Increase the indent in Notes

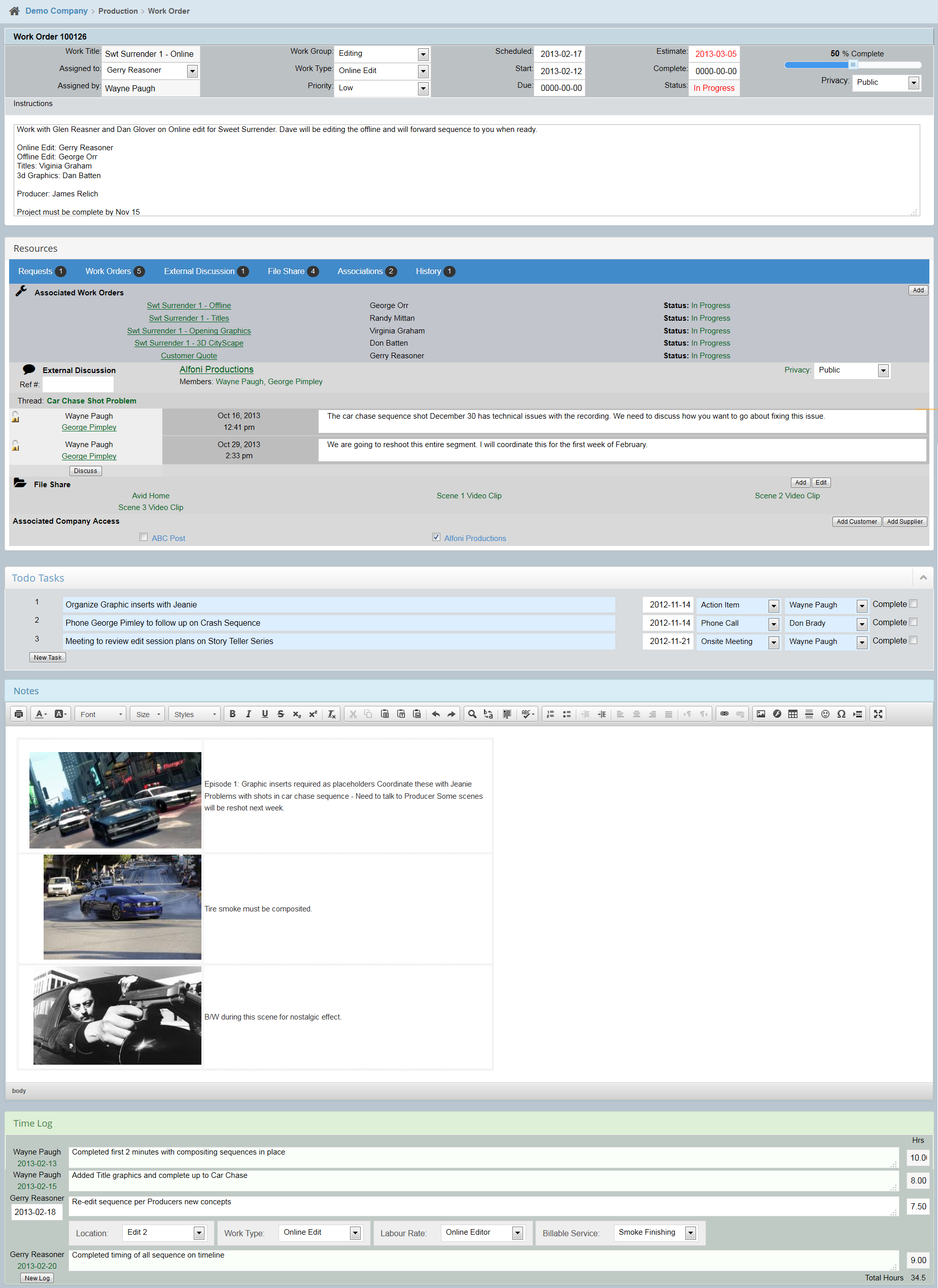pyautogui.click(x=602, y=714)
